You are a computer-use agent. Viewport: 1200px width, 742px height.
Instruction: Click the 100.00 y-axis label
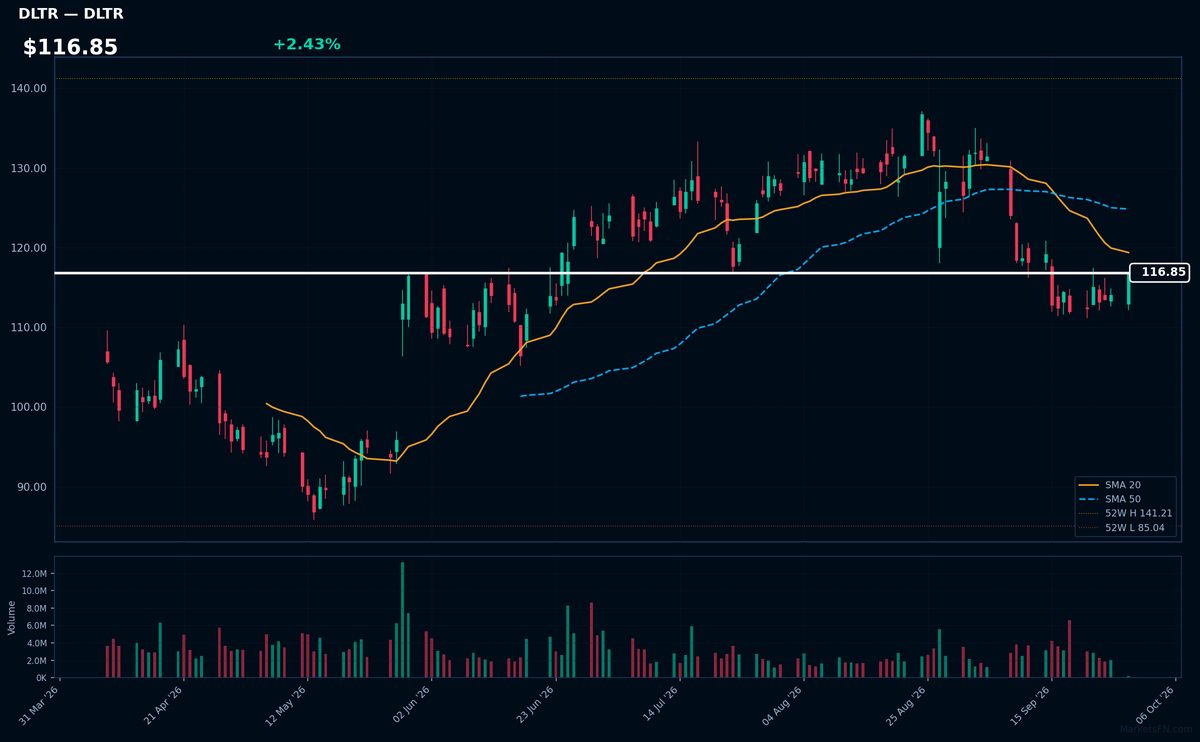[x=30, y=407]
